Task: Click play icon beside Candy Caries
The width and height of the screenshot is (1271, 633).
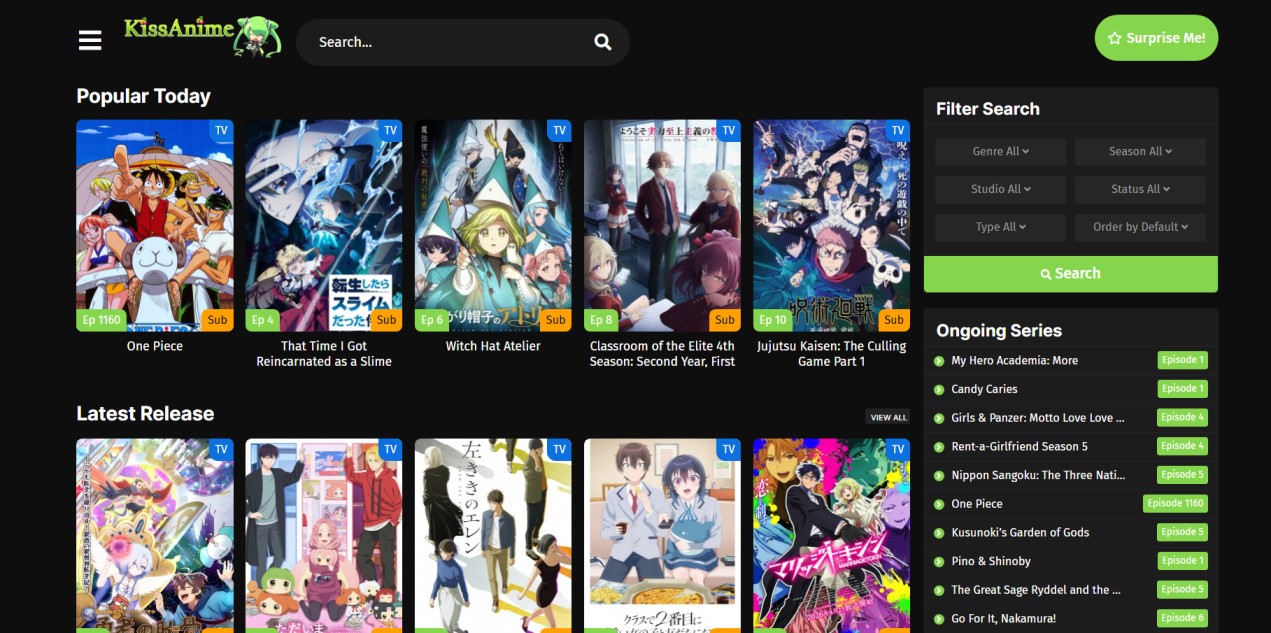Action: (x=939, y=390)
